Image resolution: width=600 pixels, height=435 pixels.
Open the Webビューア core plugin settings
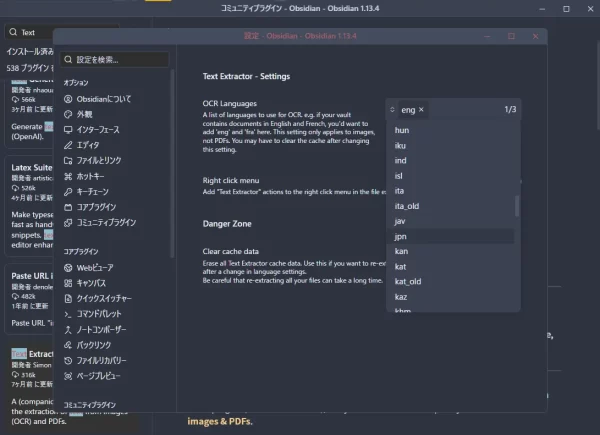pyautogui.click(x=89, y=268)
